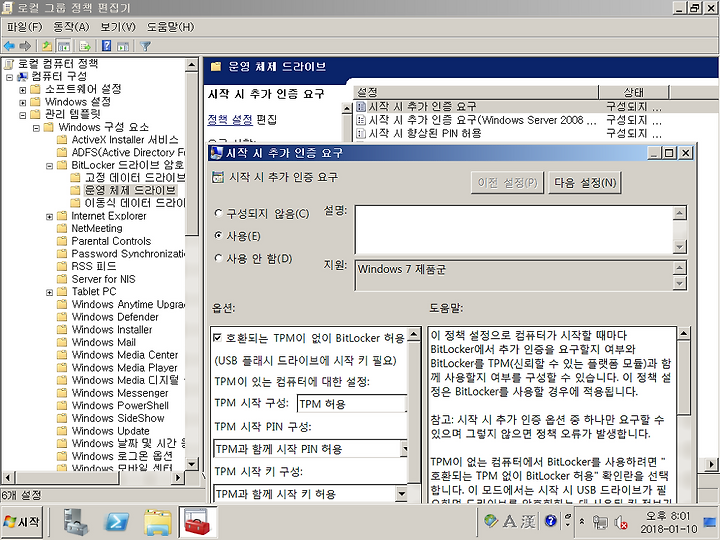720x540 pixels.
Task: Click the muted speaker tray icon
Action: click(620, 522)
